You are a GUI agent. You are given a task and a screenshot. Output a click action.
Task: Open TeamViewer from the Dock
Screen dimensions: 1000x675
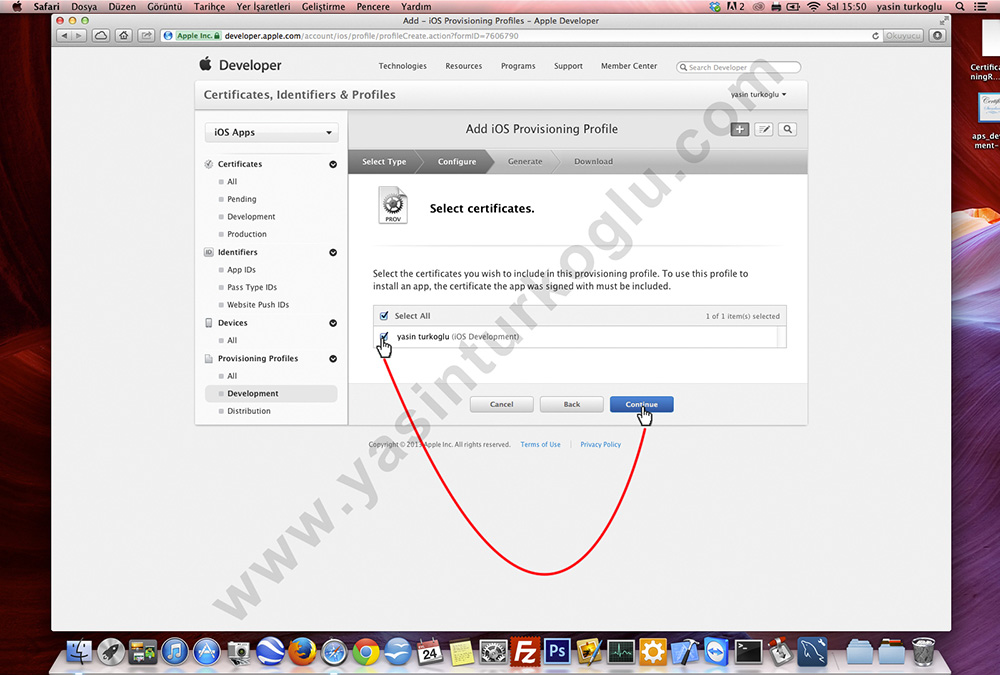(x=716, y=652)
